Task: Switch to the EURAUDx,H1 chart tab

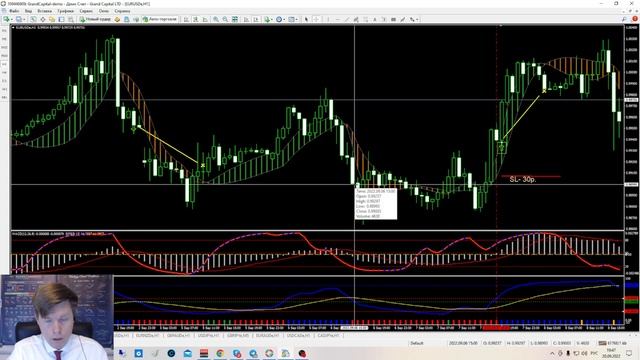Action: click(268, 336)
